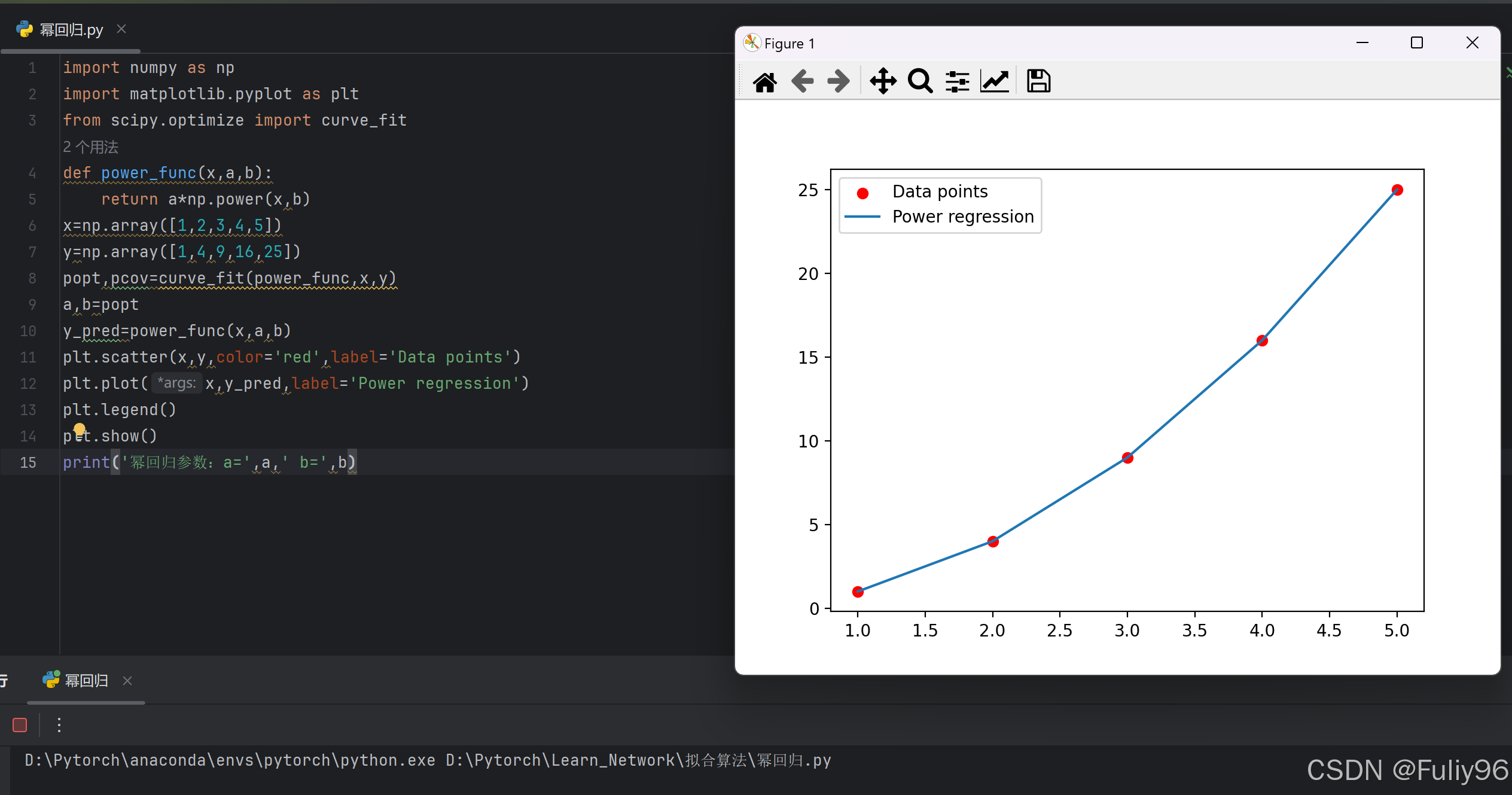Open the Configure subplots sliders icon
The height and width of the screenshot is (795, 1512).
[957, 81]
